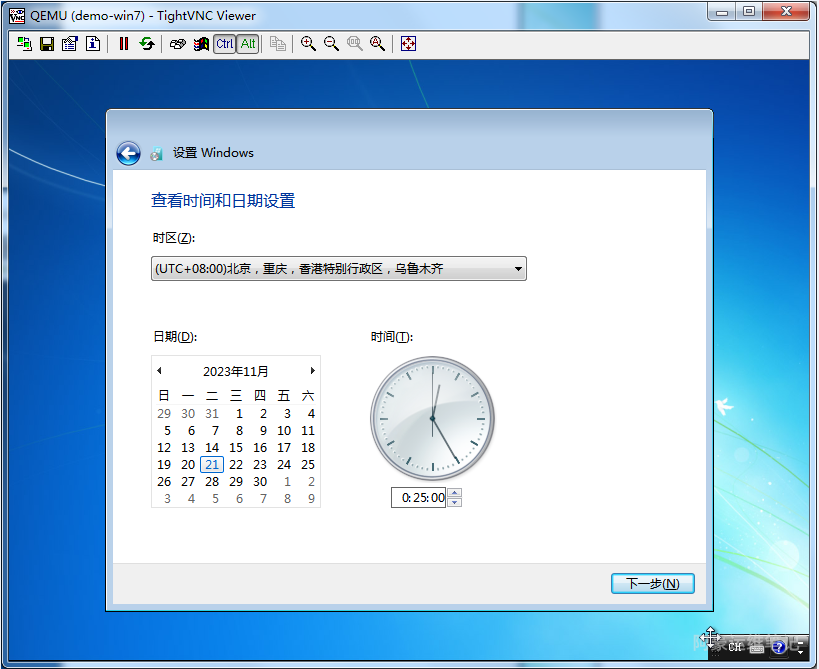
Task: Click the New Connection toolbar icon
Action: [24, 44]
